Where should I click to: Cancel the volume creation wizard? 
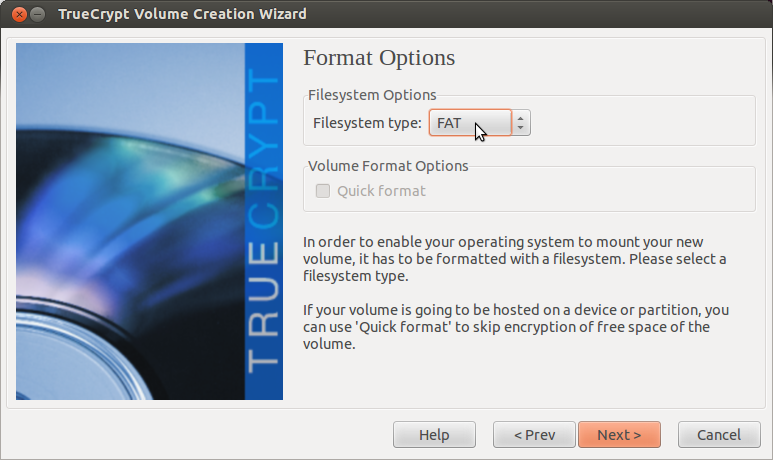(x=719, y=435)
